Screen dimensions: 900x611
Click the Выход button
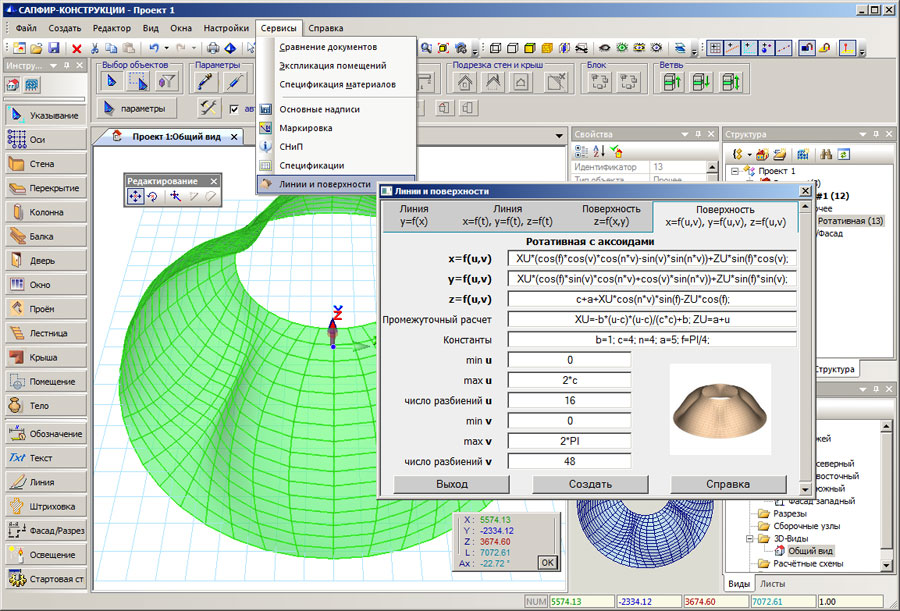(x=451, y=484)
